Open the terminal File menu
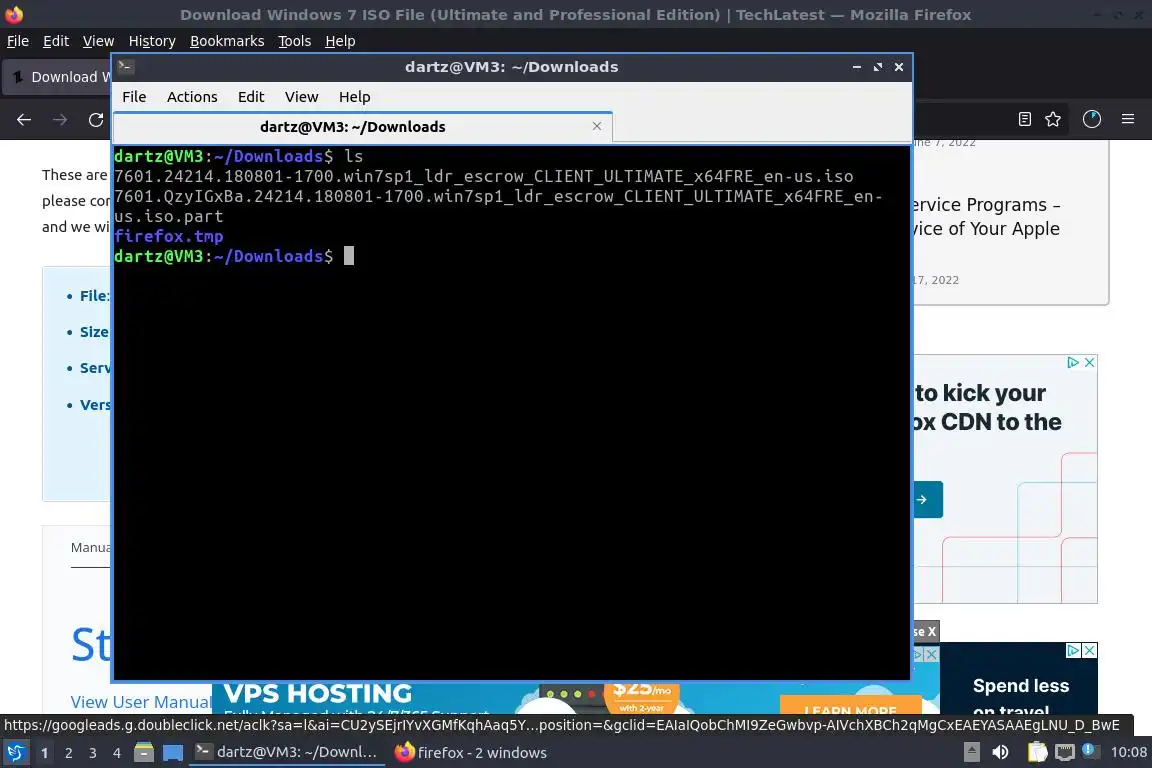The height and width of the screenshot is (768, 1152). pyautogui.click(x=134, y=97)
